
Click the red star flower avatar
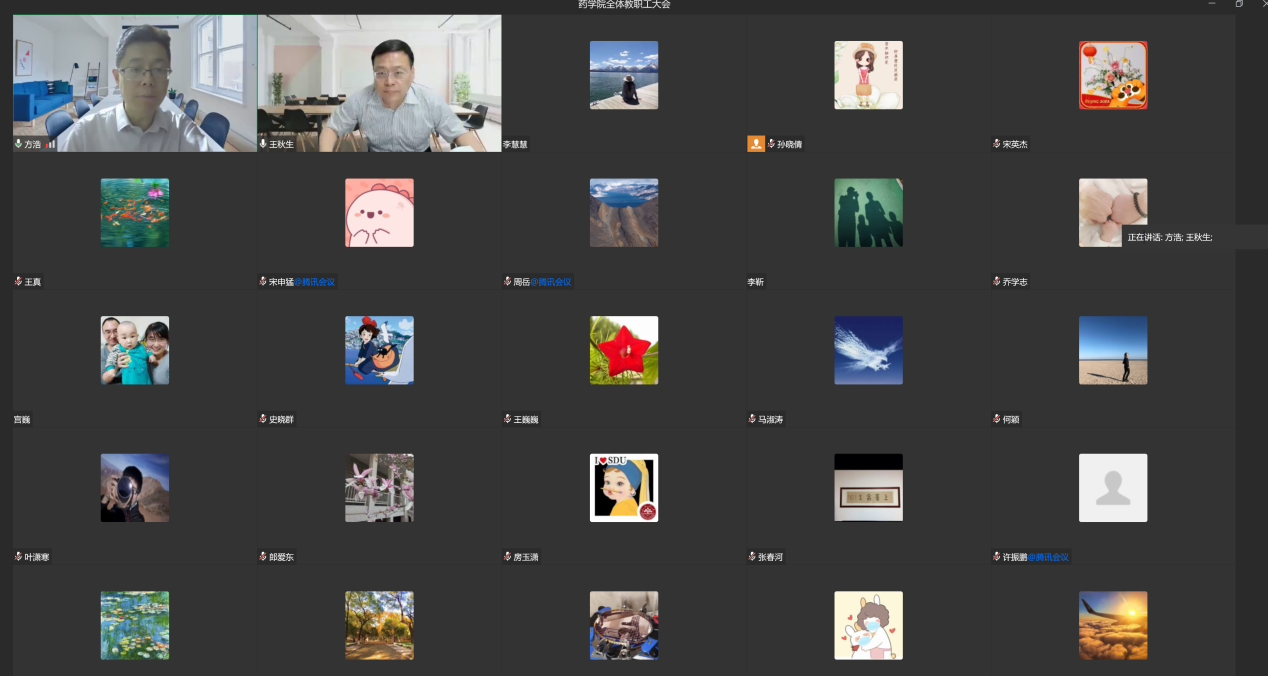click(624, 350)
